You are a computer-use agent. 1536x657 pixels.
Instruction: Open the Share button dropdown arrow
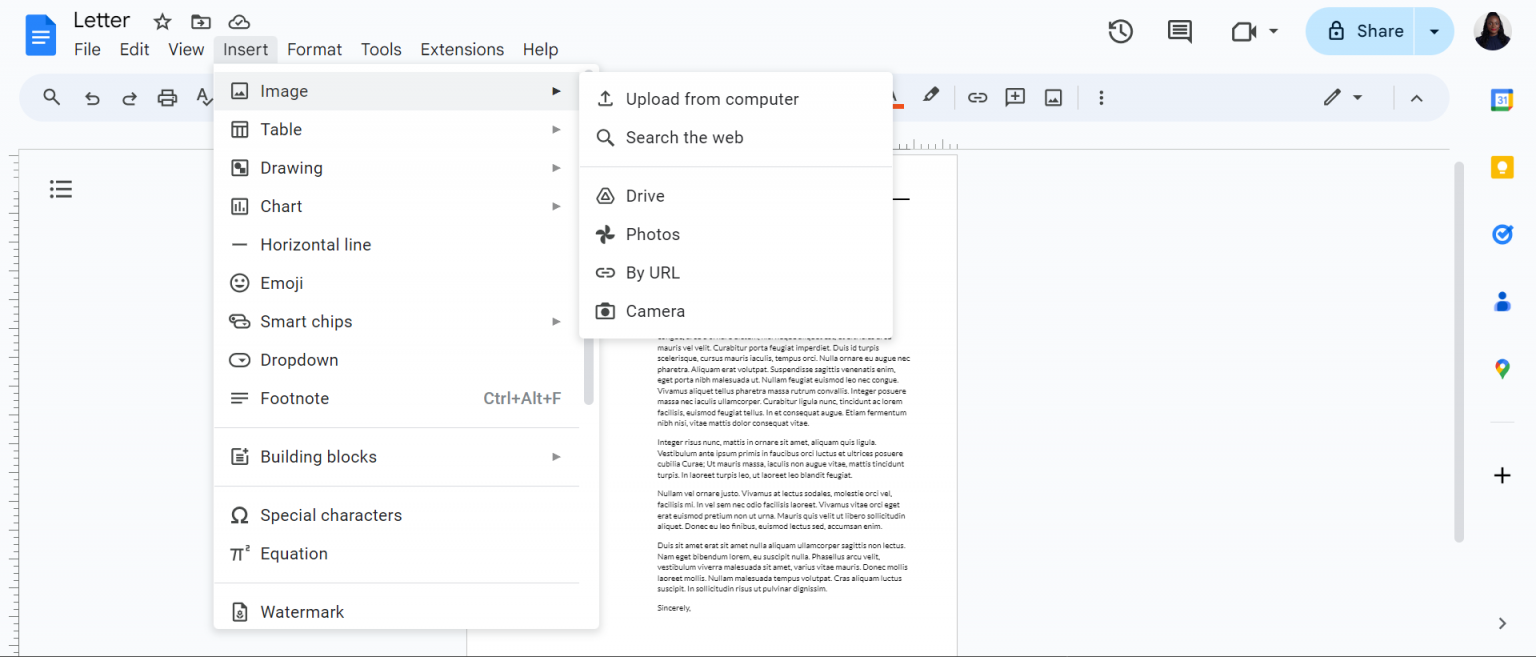1434,31
